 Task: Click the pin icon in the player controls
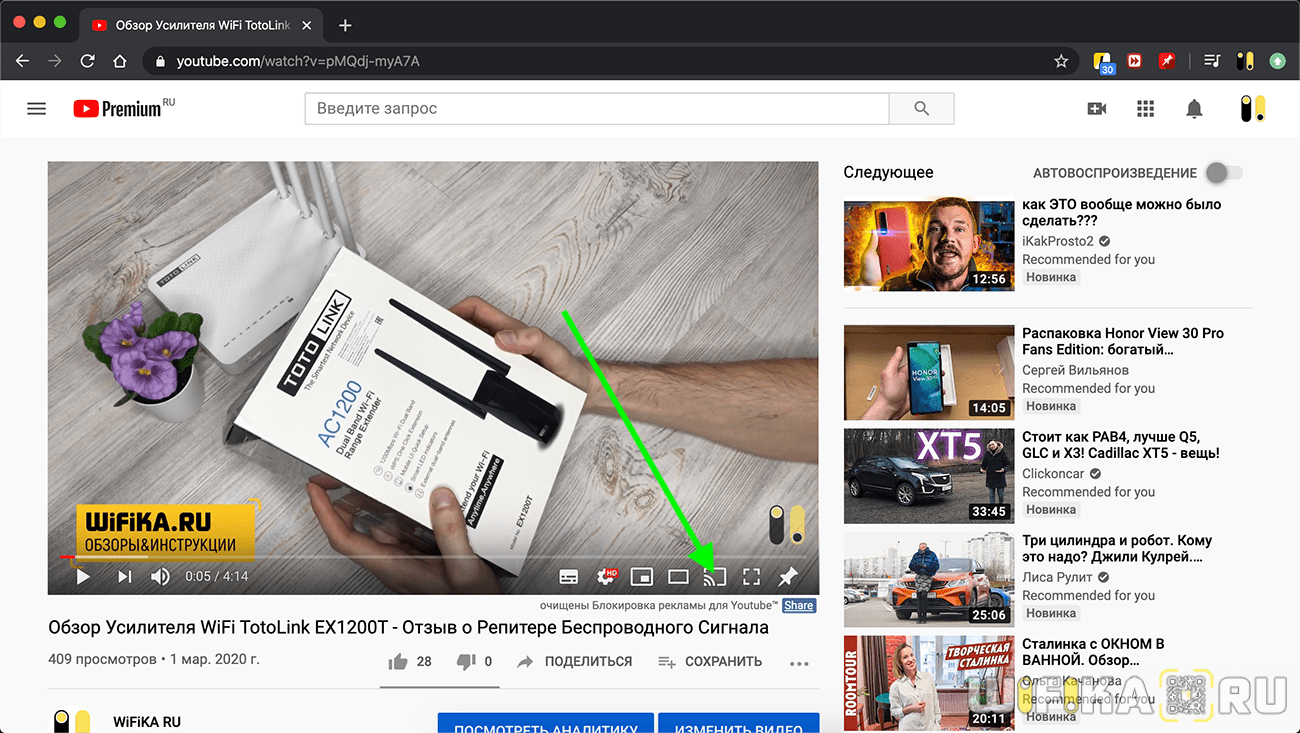(x=788, y=577)
